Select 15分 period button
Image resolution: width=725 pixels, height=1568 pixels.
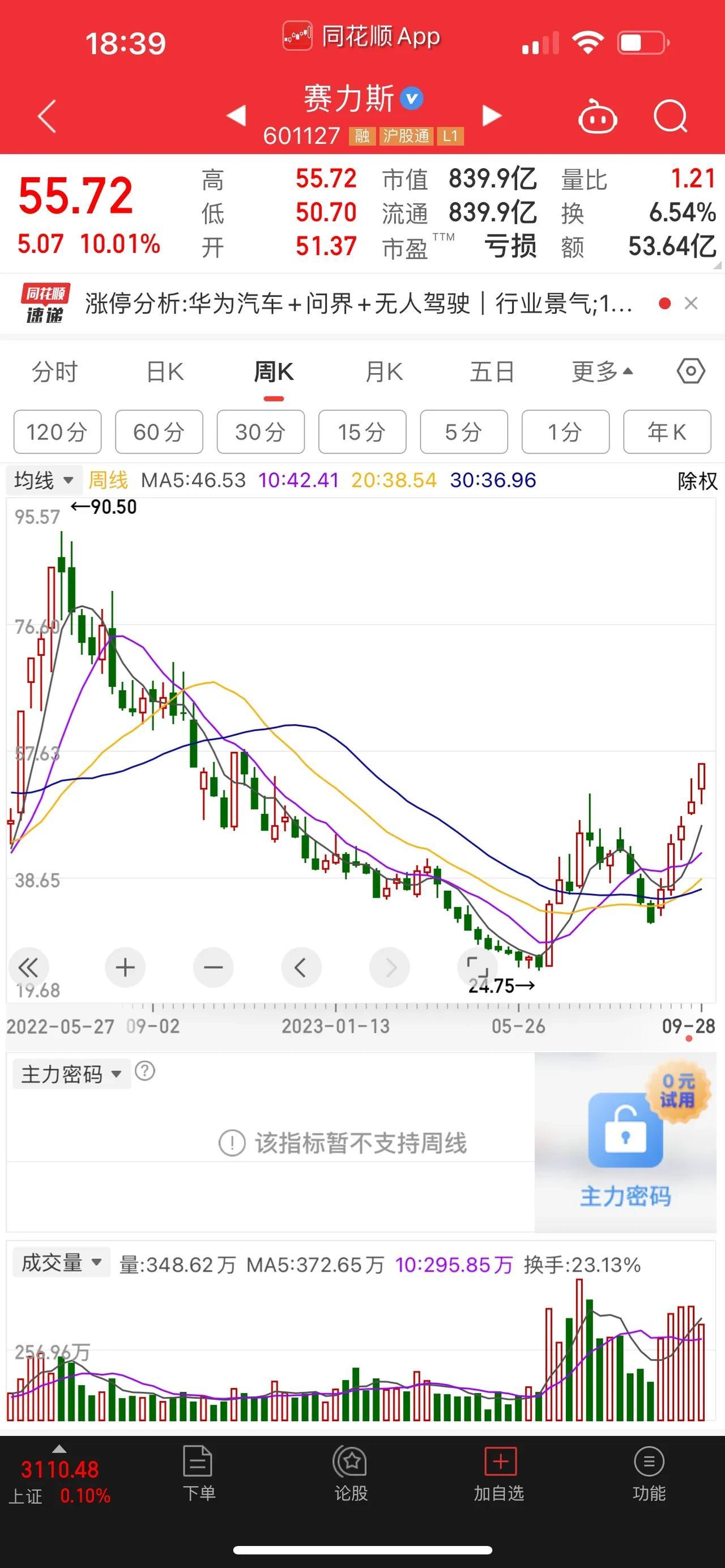pyautogui.click(x=362, y=431)
